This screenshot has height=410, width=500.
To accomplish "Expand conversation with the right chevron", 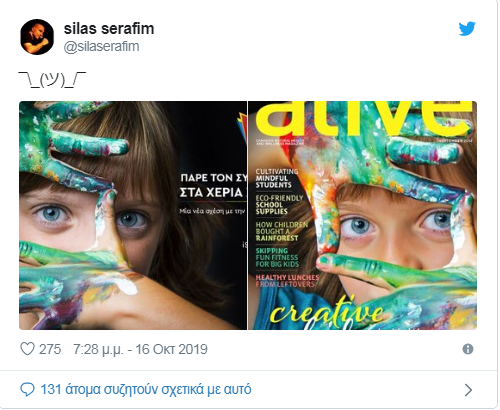I will pos(468,390).
